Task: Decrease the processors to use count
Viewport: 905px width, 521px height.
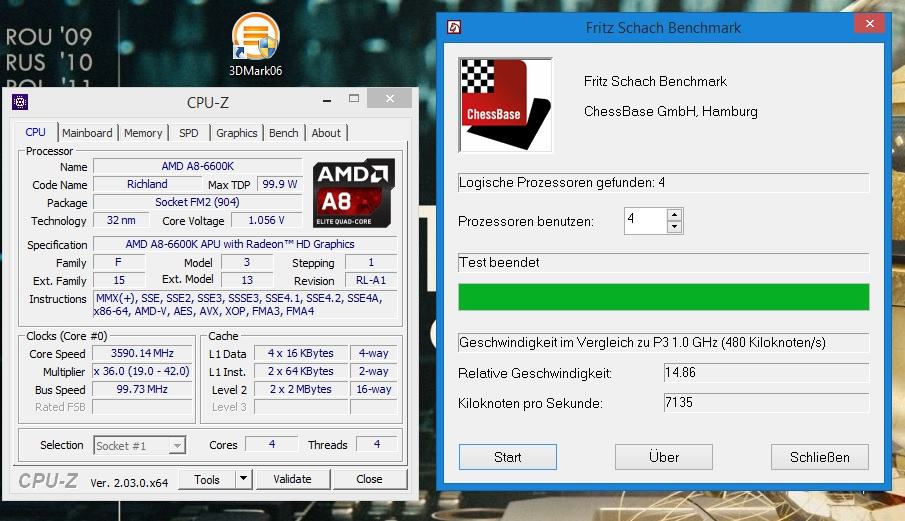Action: tap(674, 227)
